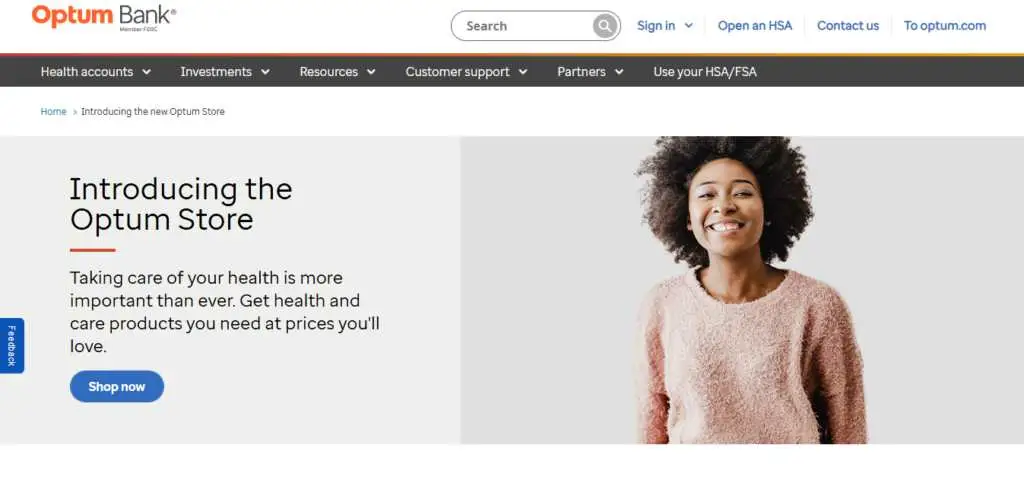Open the Health accounts menu
Screen dimensions: 1024x480
coord(87,72)
